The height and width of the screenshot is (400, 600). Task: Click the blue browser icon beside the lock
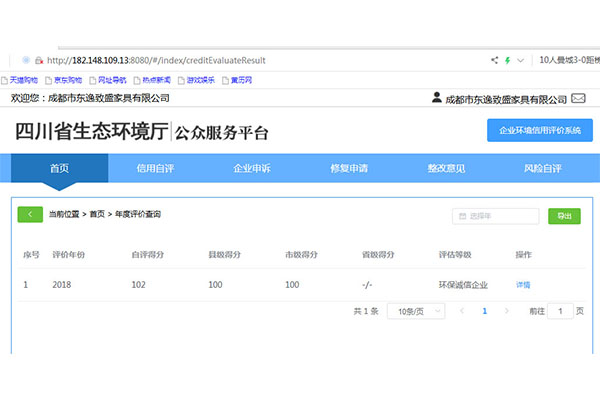[26, 60]
